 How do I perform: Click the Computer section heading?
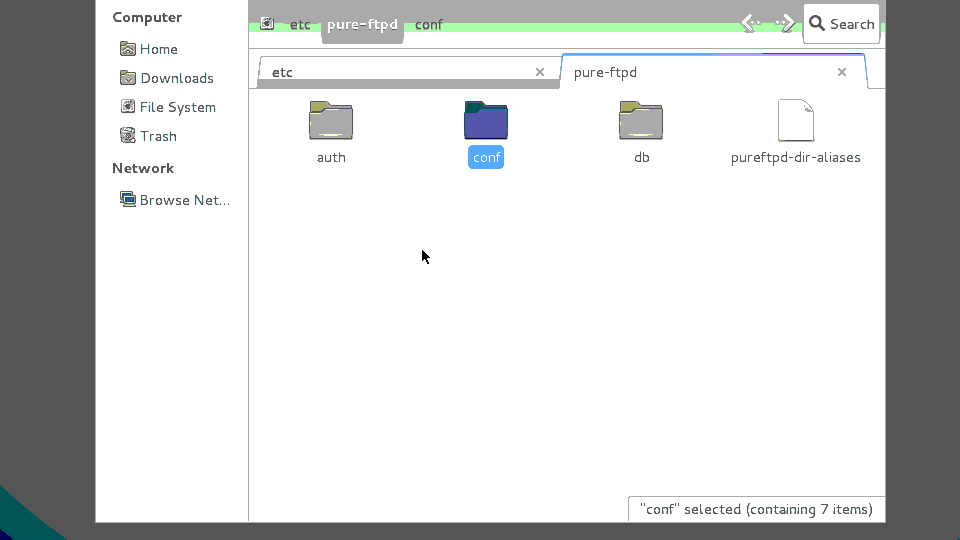pyautogui.click(x=147, y=17)
